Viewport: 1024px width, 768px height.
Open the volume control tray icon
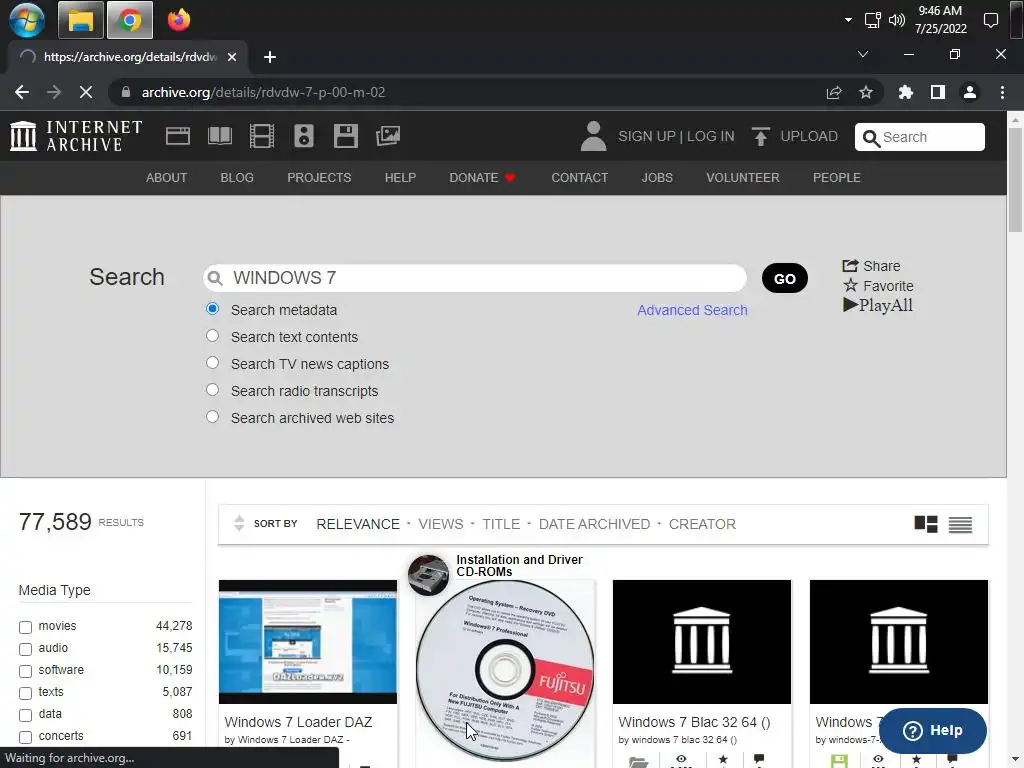(897, 20)
